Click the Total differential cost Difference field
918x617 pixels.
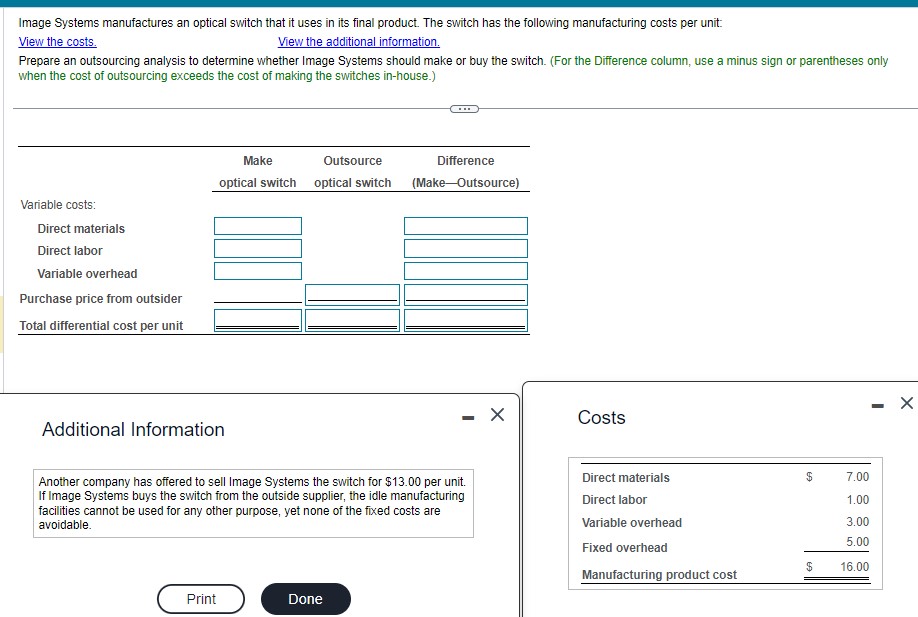pos(465,319)
